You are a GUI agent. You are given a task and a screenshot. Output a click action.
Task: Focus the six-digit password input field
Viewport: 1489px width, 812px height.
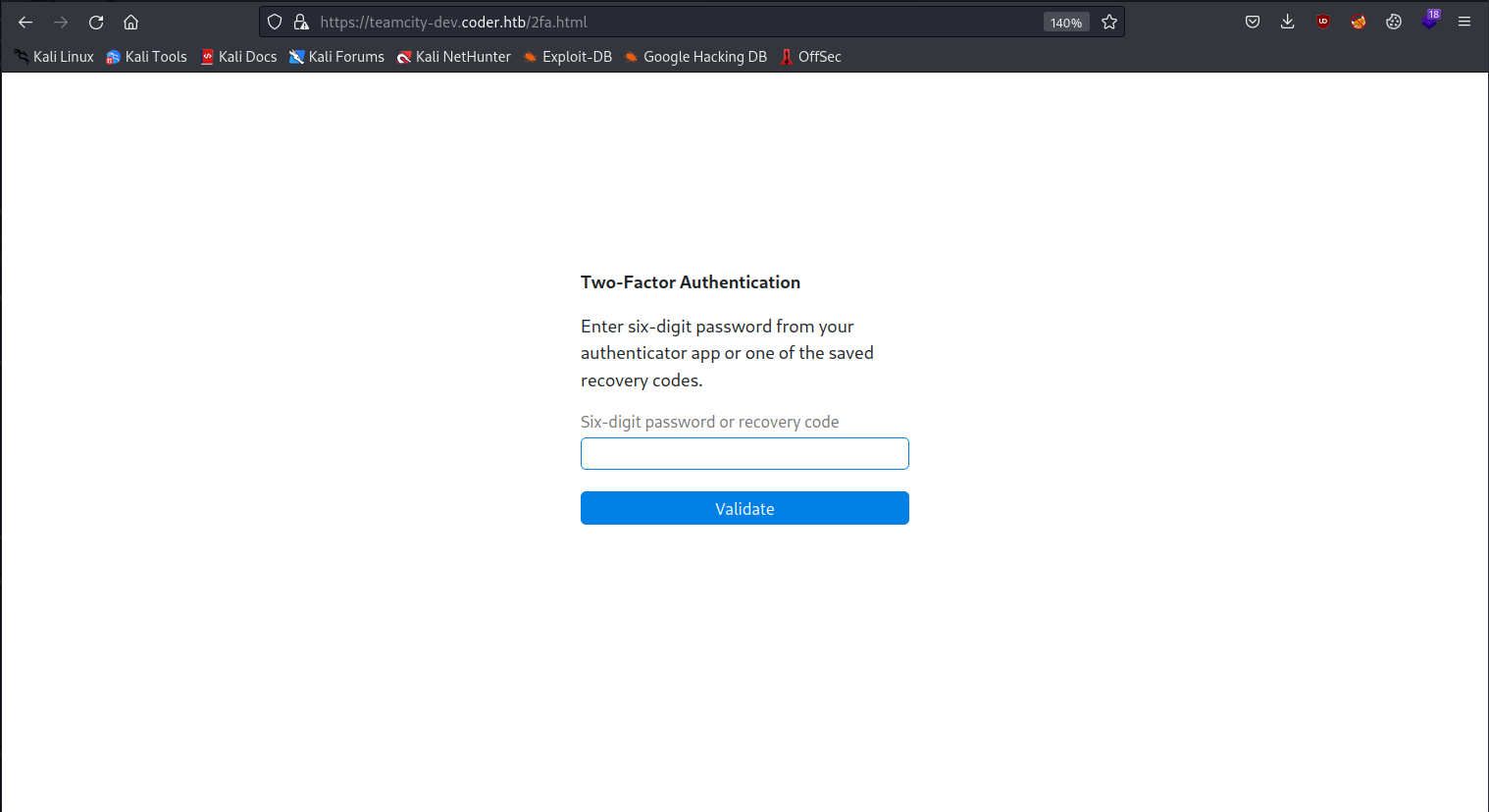(744, 454)
